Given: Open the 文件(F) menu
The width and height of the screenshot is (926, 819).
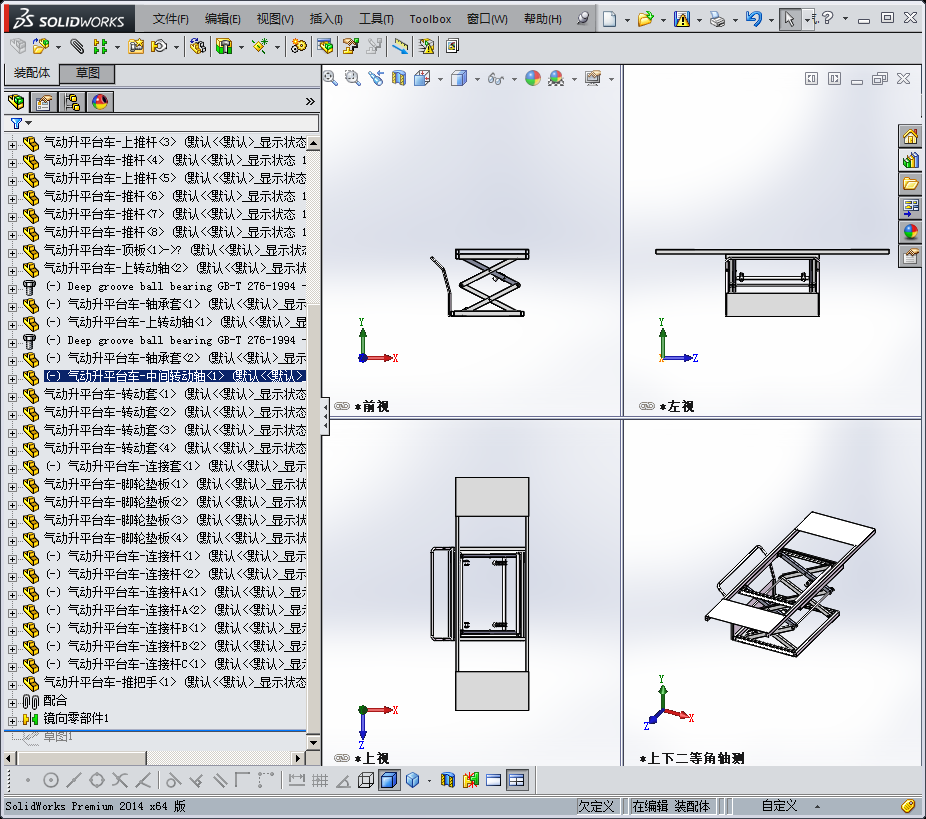Looking at the screenshot, I should coord(171,19).
